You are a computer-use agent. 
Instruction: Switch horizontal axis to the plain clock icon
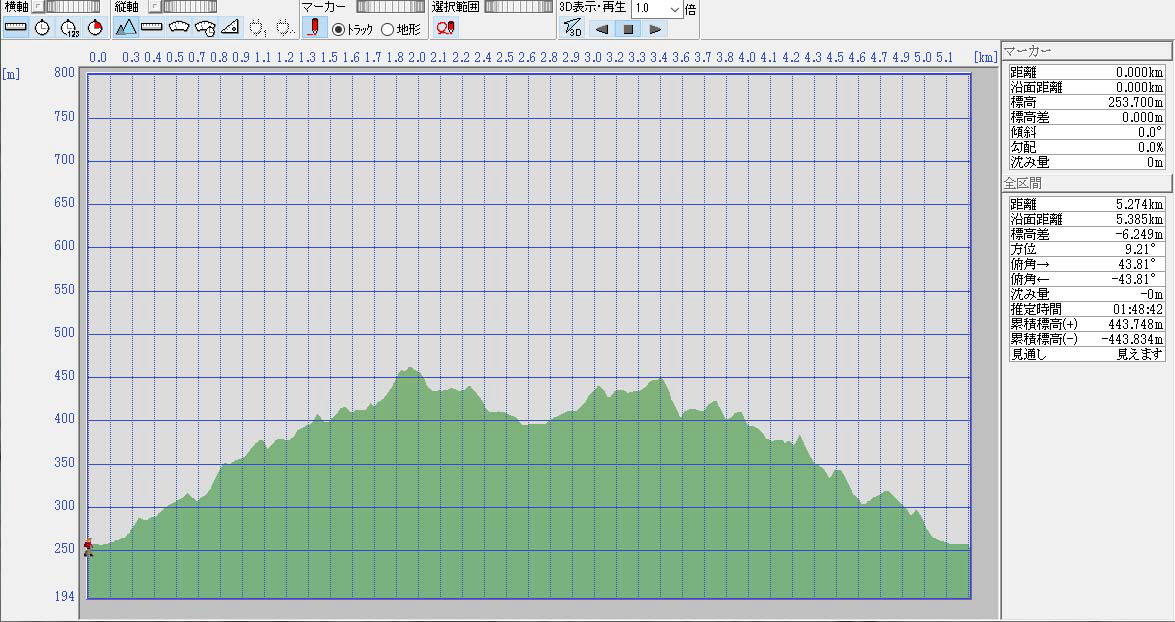[42, 28]
